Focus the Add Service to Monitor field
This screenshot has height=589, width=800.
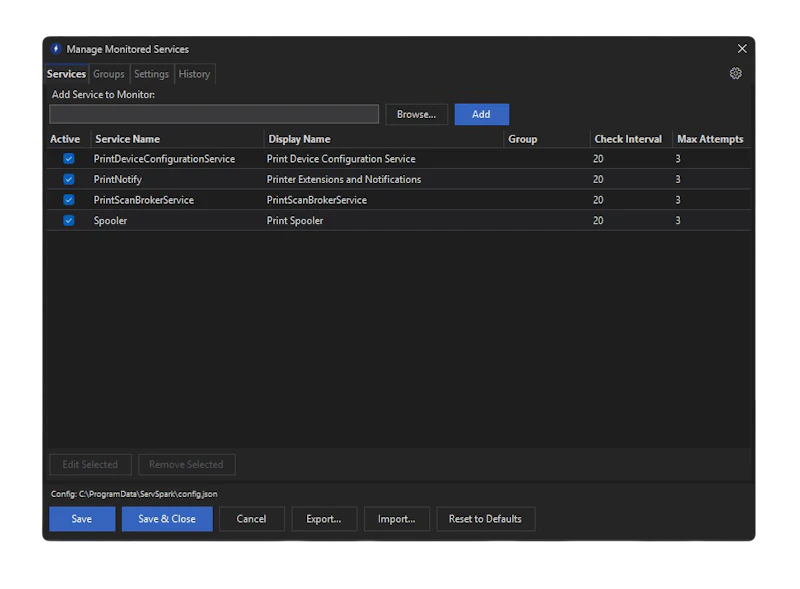click(214, 114)
